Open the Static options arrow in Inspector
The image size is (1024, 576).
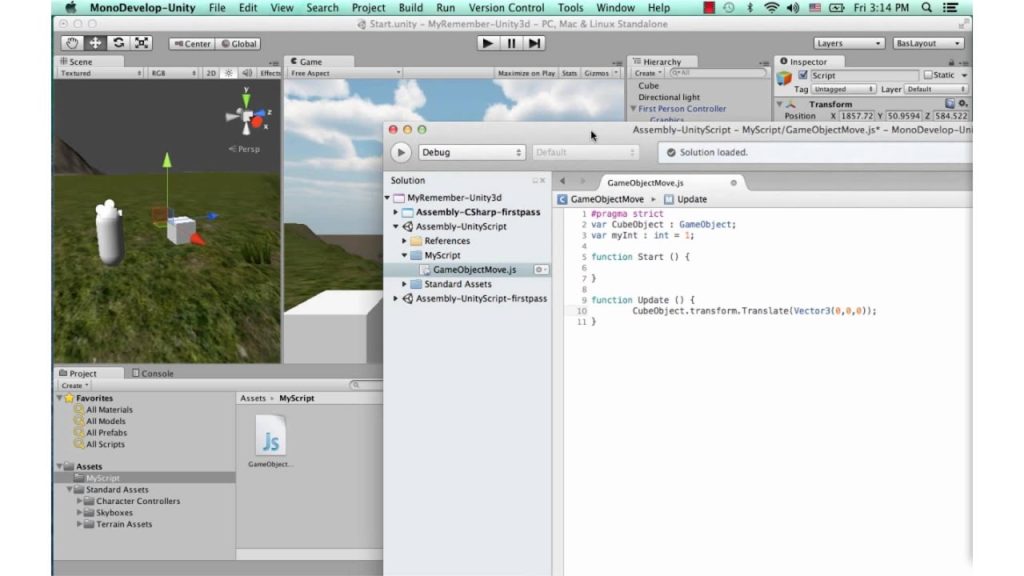click(x=964, y=76)
